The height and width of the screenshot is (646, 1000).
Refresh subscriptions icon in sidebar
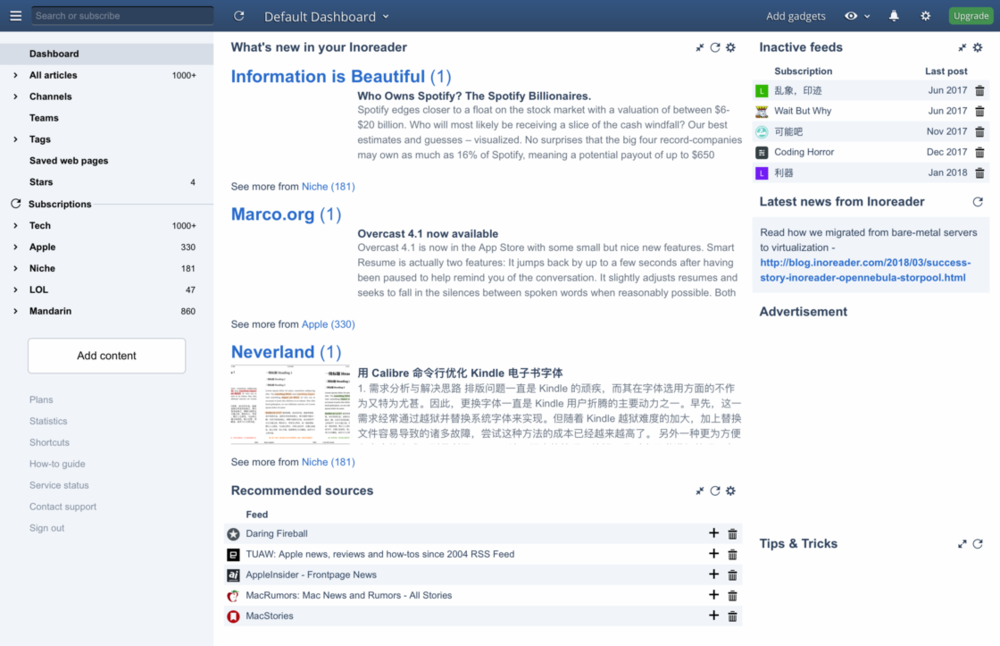(x=16, y=203)
